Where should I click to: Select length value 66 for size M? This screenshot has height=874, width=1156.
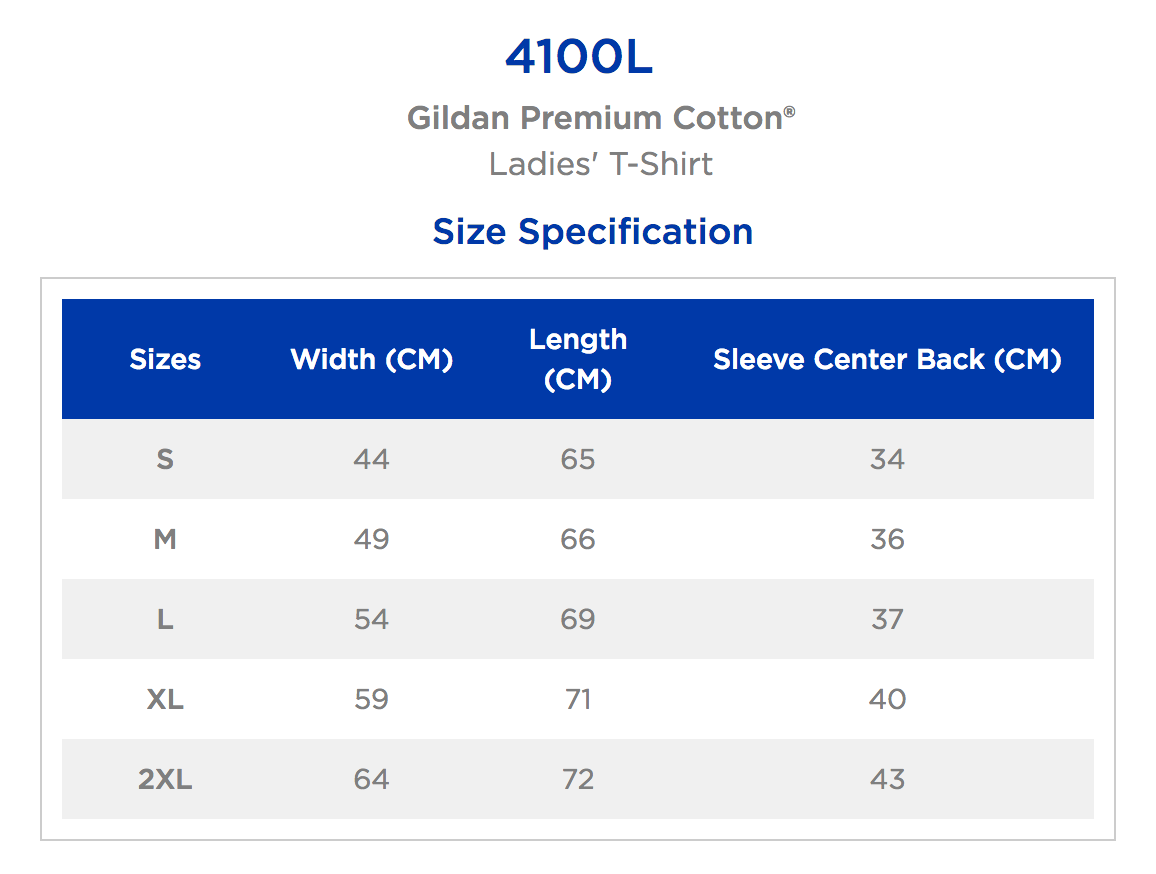click(578, 540)
